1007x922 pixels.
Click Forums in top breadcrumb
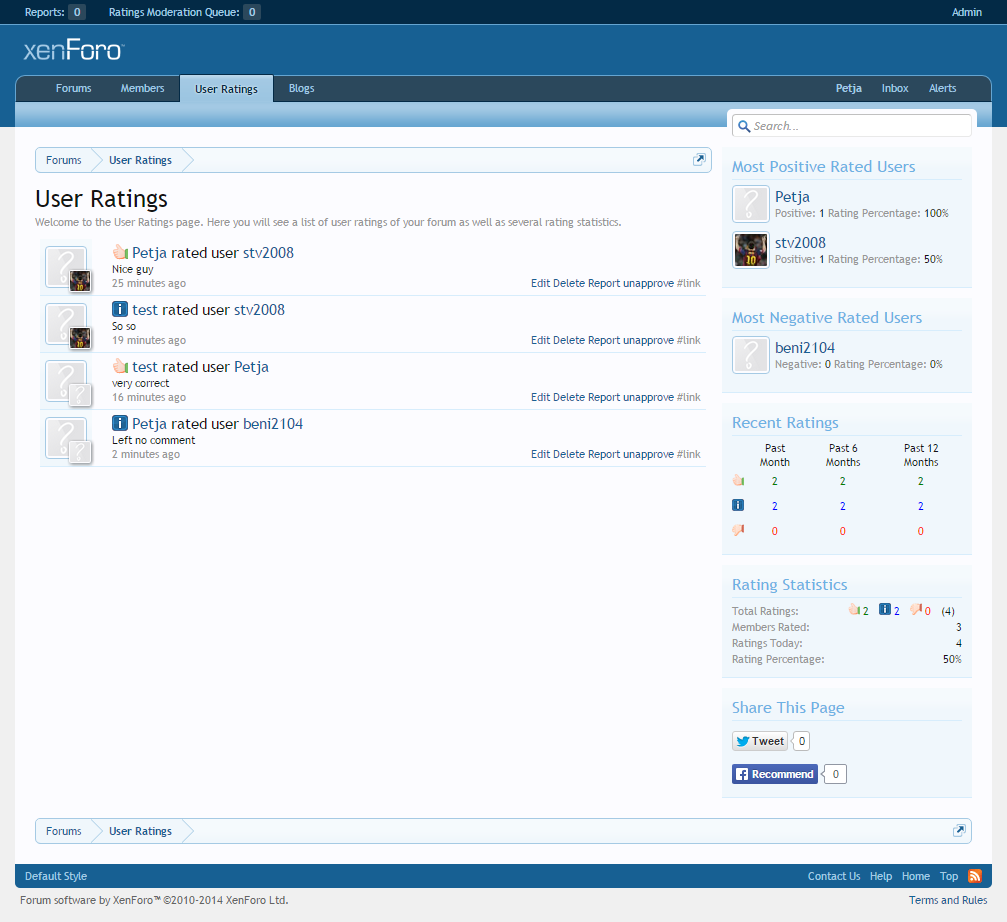coord(64,160)
